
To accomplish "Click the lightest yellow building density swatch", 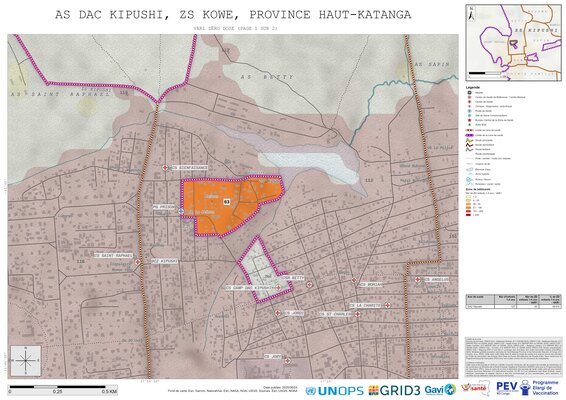I will tap(469, 197).
